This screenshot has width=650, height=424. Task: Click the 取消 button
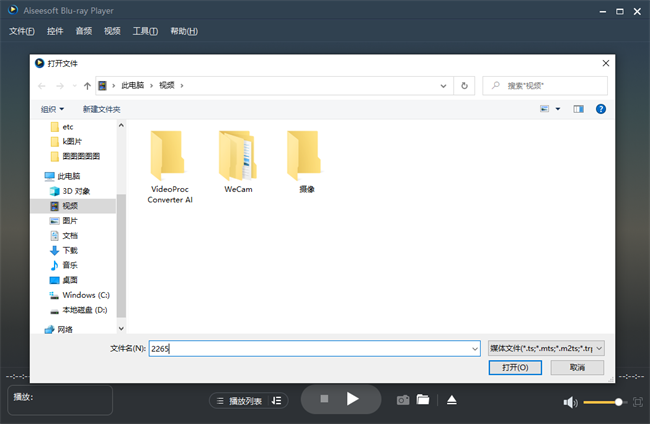click(577, 368)
